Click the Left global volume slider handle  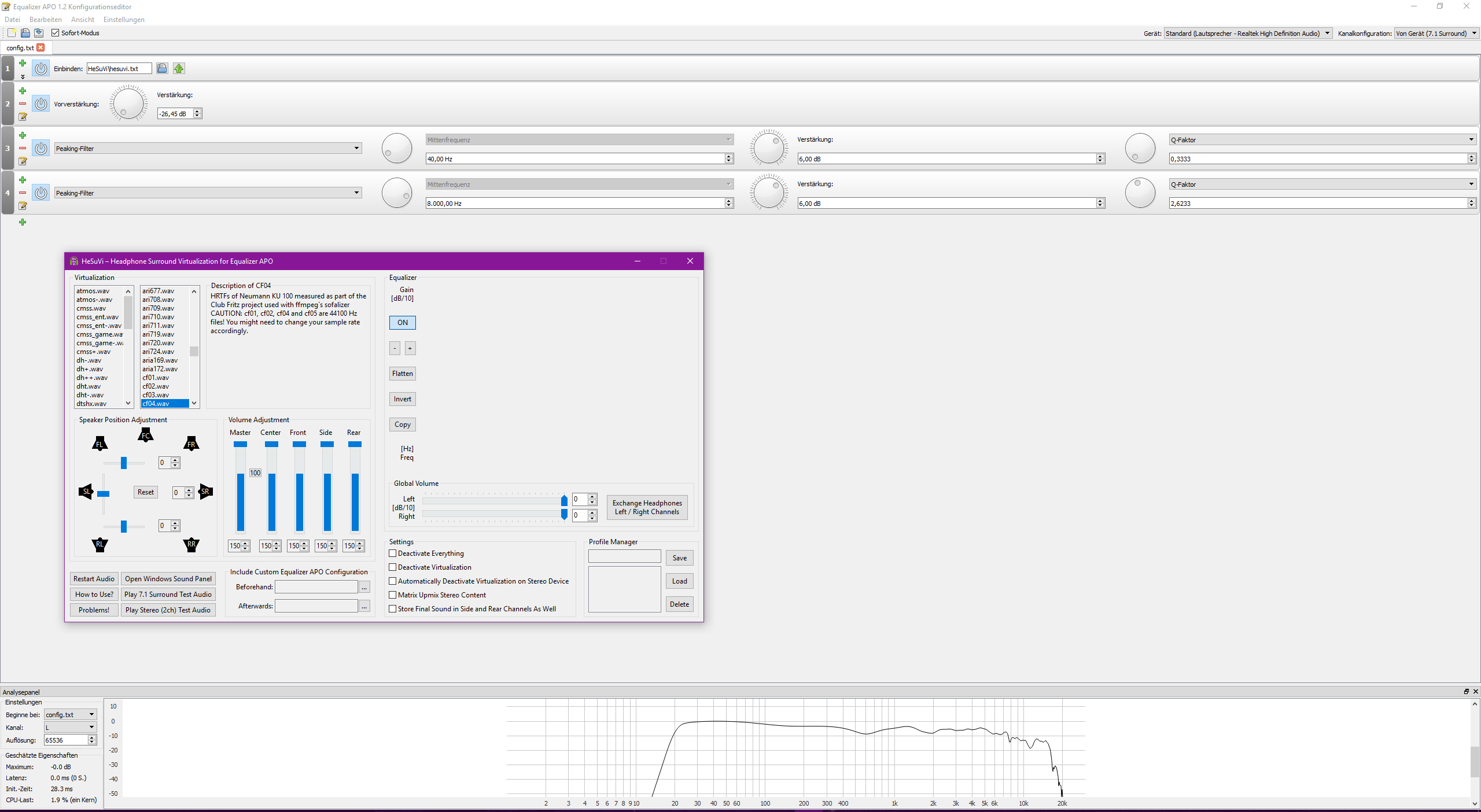[564, 500]
